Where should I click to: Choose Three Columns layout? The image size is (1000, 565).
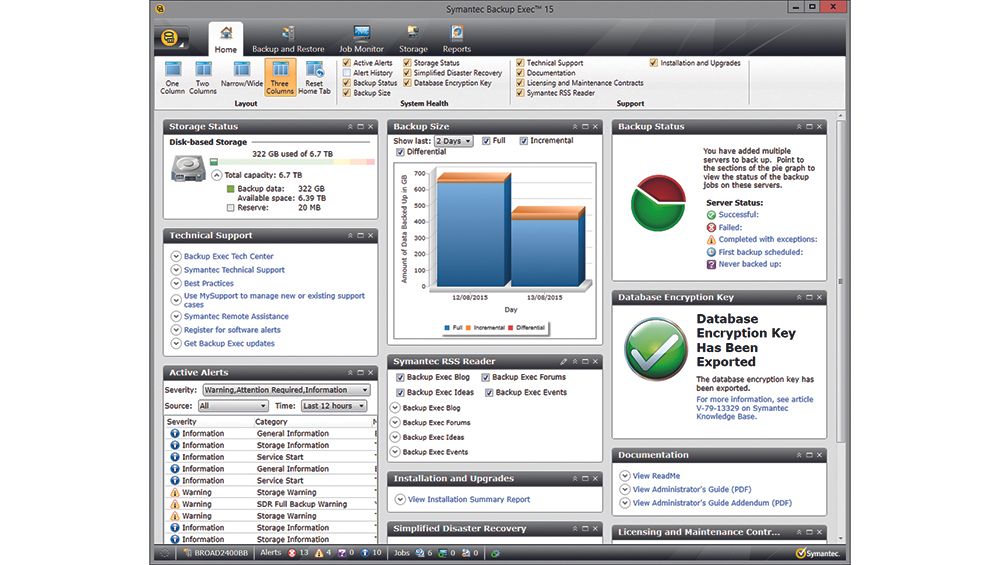(x=280, y=78)
